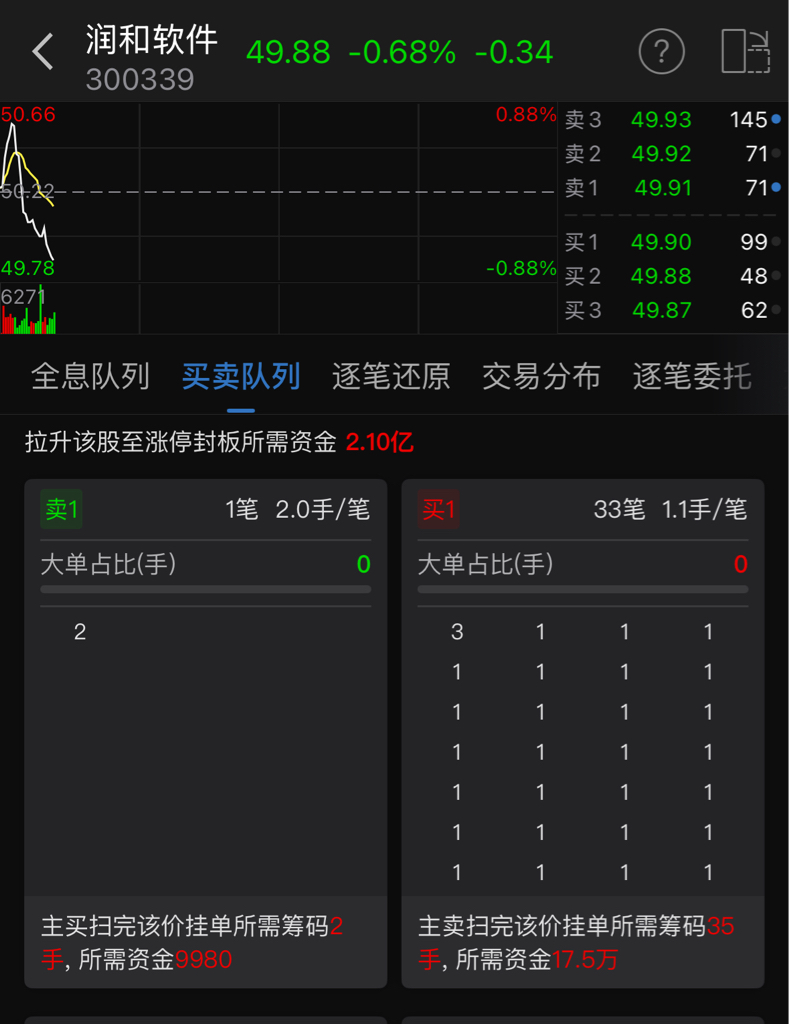Tap the 2.10亿 required capital value

point(379,442)
